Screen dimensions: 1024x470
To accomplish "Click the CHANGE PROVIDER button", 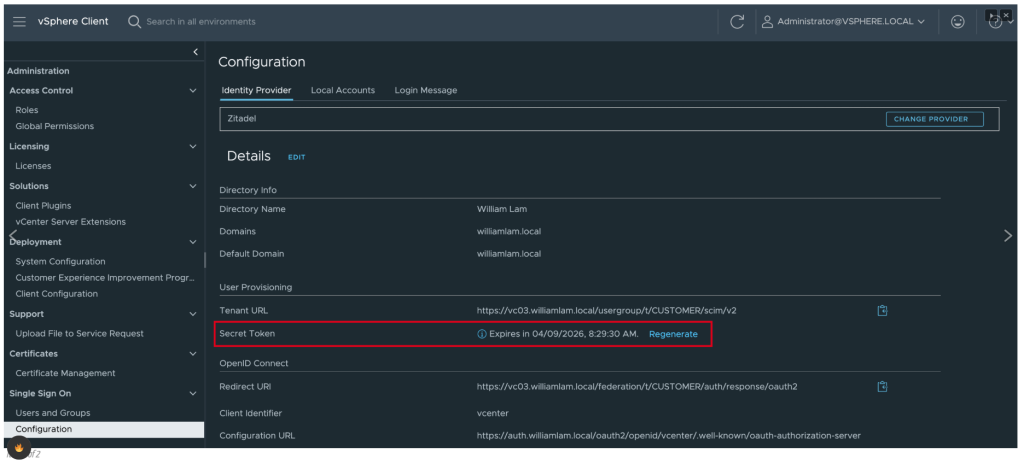I will click(x=935, y=119).
